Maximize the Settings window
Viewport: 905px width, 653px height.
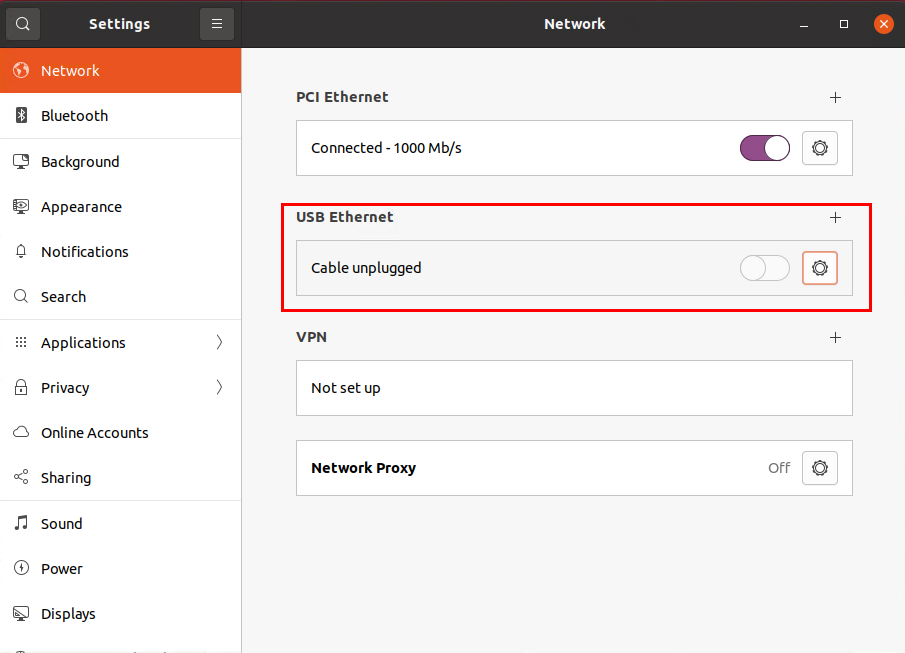(x=844, y=24)
